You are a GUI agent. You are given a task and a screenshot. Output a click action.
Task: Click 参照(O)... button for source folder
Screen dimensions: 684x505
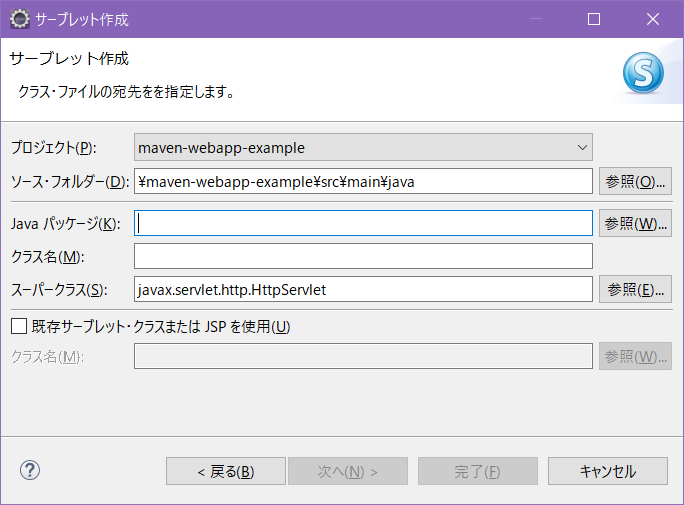(635, 181)
